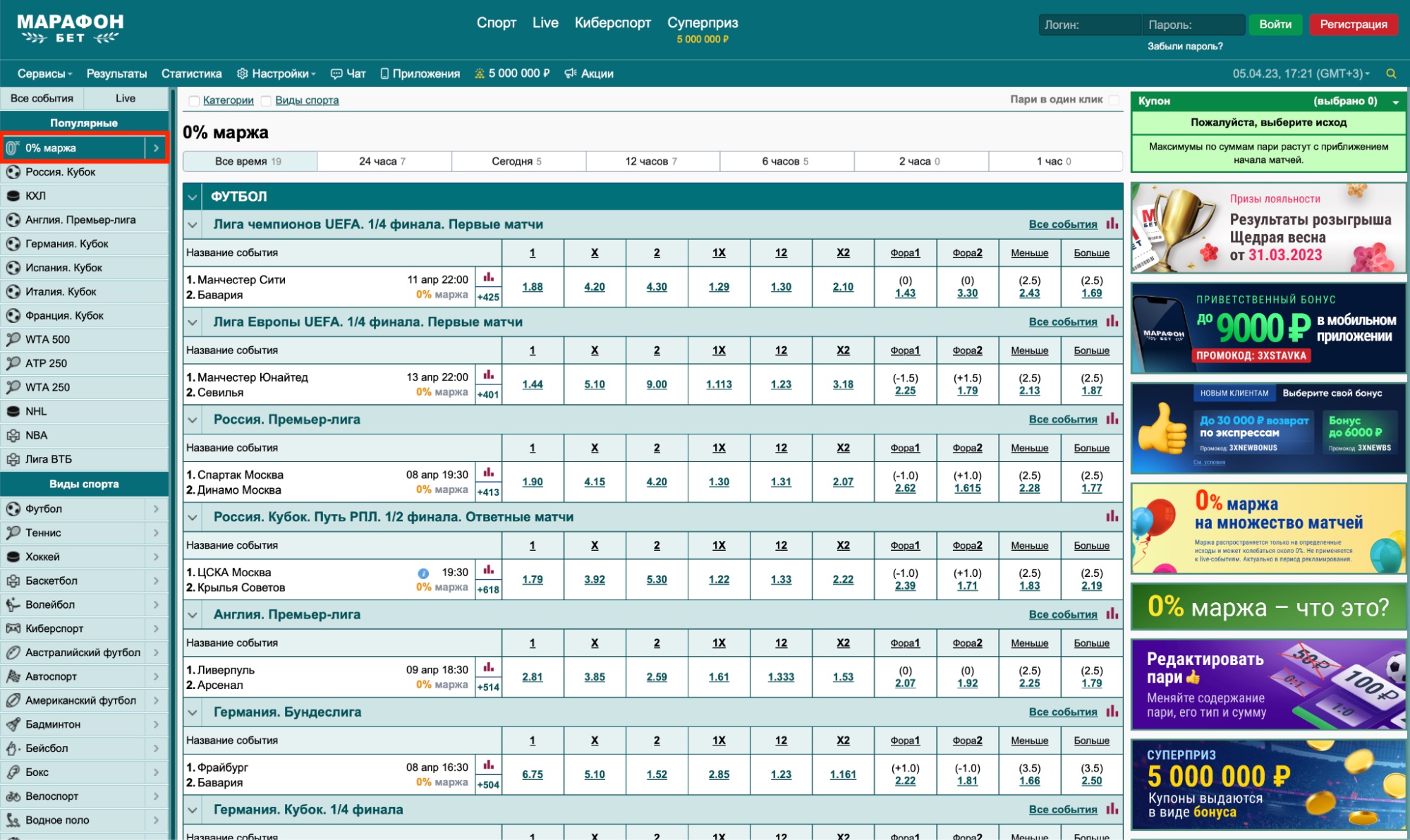
Task: Open the Акции promotions link
Action: 589,73
